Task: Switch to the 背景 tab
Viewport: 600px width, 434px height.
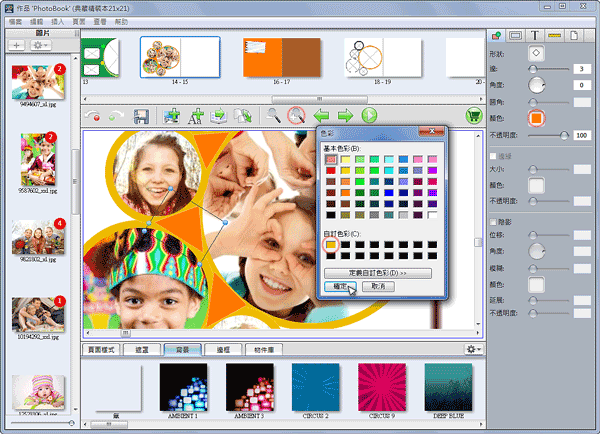Action: coord(183,349)
